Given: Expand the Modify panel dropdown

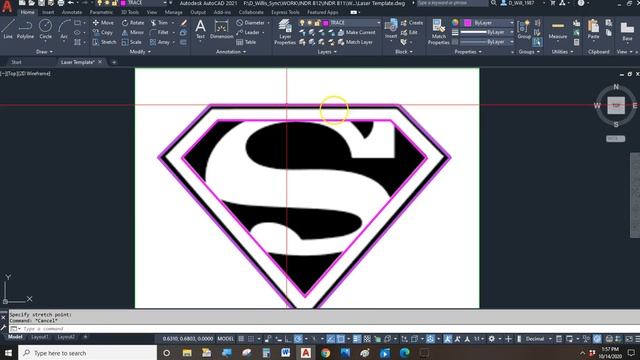Looking at the screenshot, I should coord(140,52).
